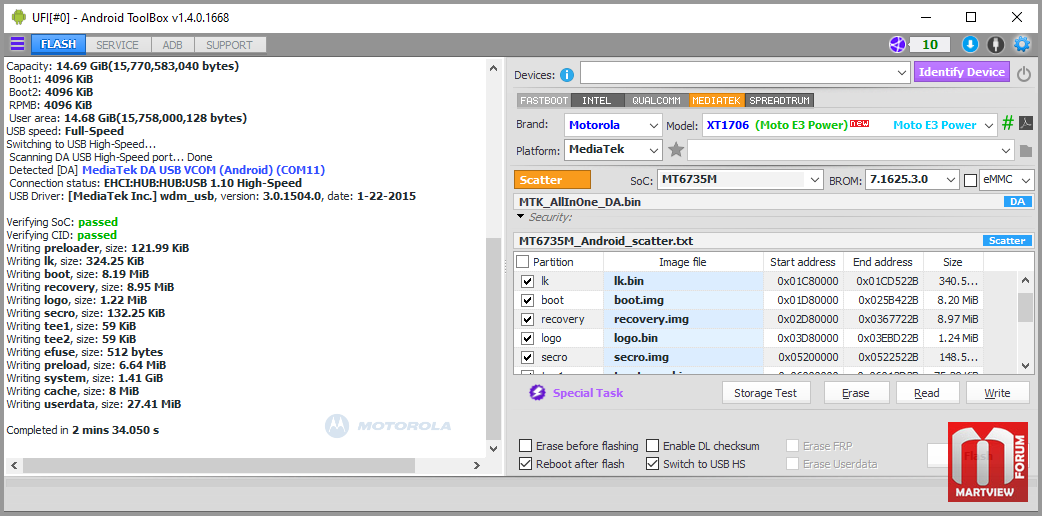1042x516 pixels.
Task: Click the Read button
Action: [x=927, y=392]
